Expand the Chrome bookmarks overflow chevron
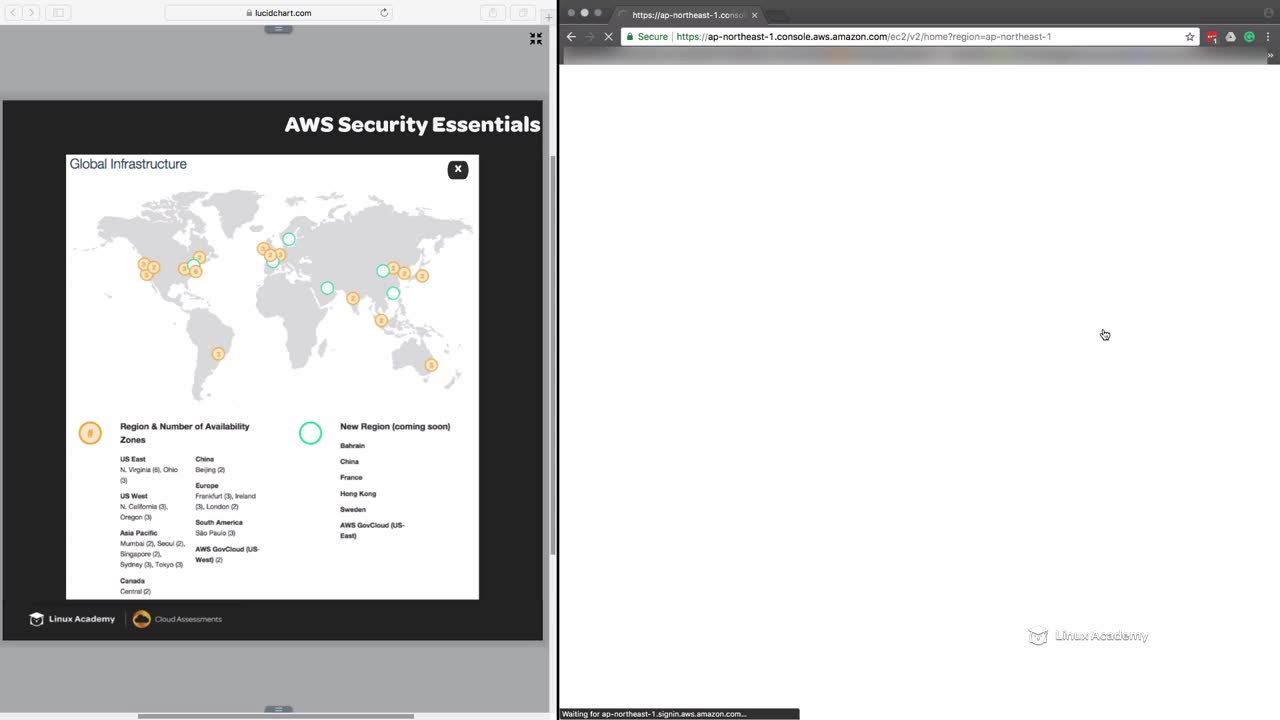This screenshot has width=1280, height=720. pyautogui.click(x=1271, y=56)
